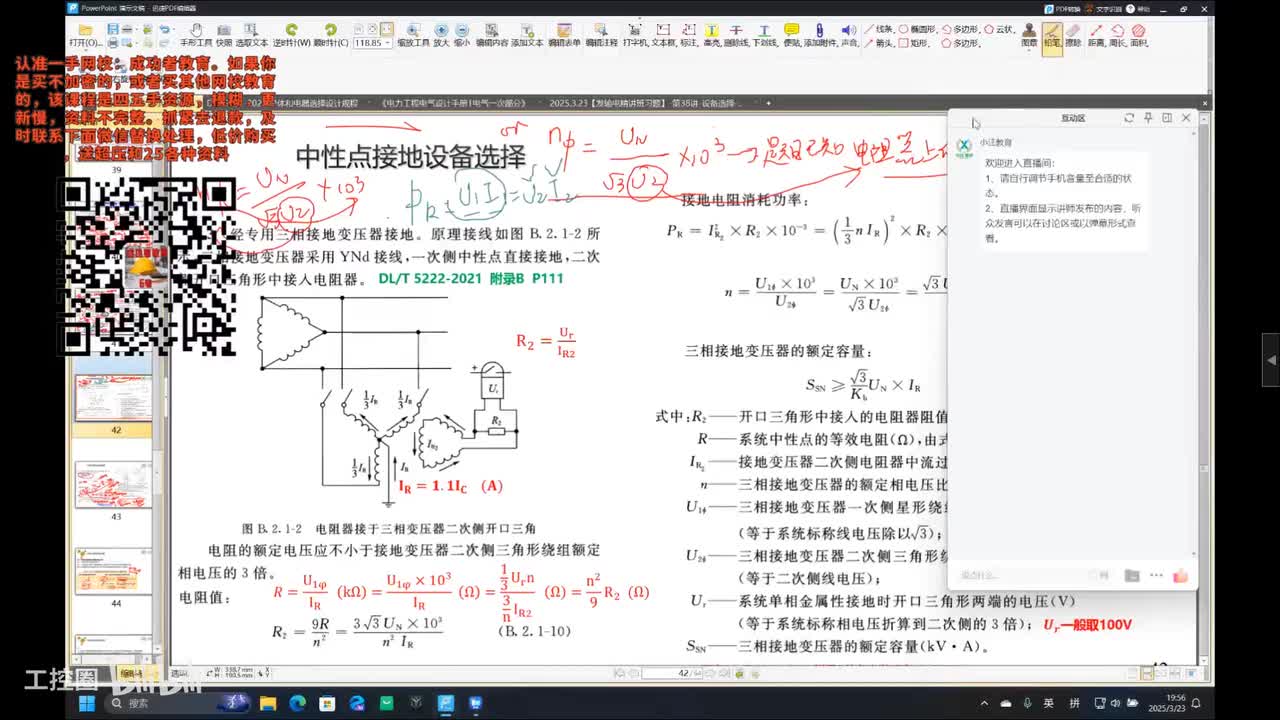1280x720 pixels.
Task: Select the 文本框 text box tool
Action: tap(663, 37)
